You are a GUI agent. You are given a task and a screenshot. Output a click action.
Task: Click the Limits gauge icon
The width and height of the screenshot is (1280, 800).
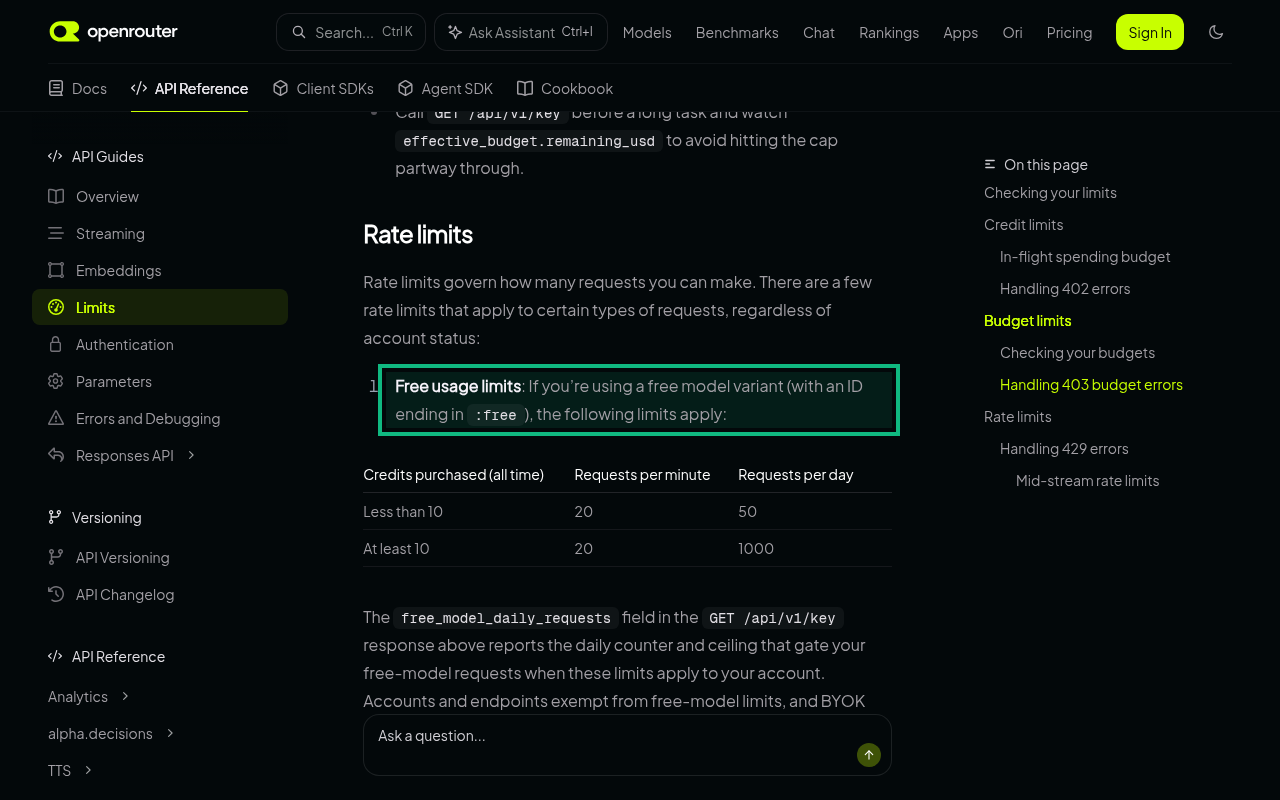pos(56,307)
